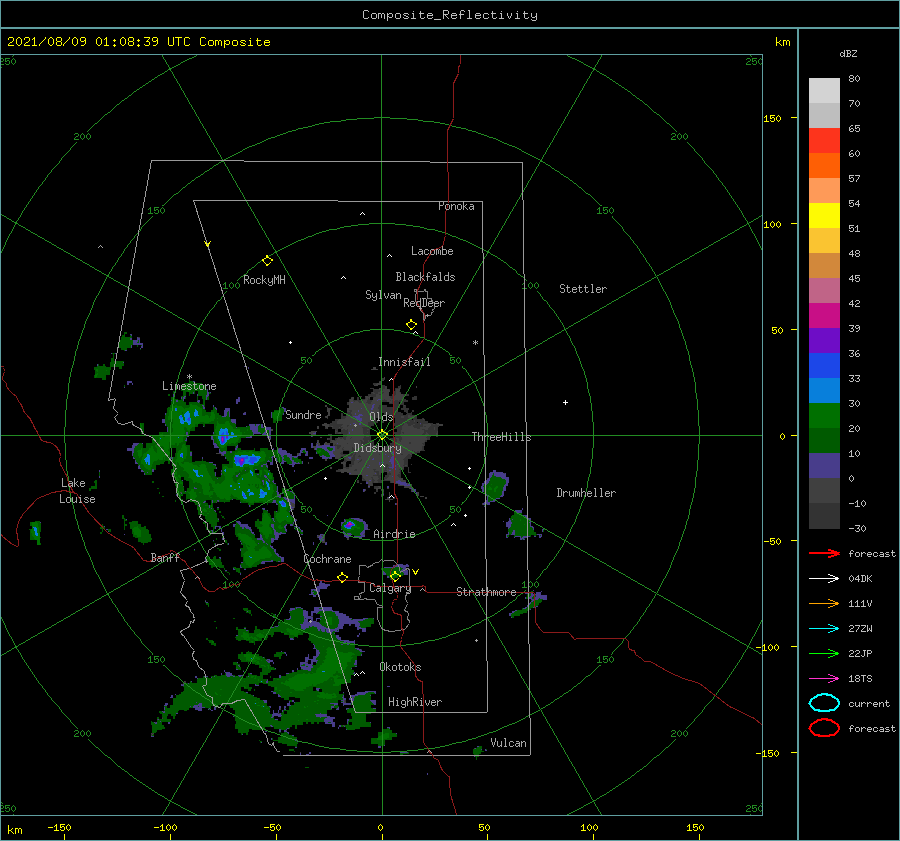Click the yellow diamond marker inside Calgary
900x841 pixels.
395,576
